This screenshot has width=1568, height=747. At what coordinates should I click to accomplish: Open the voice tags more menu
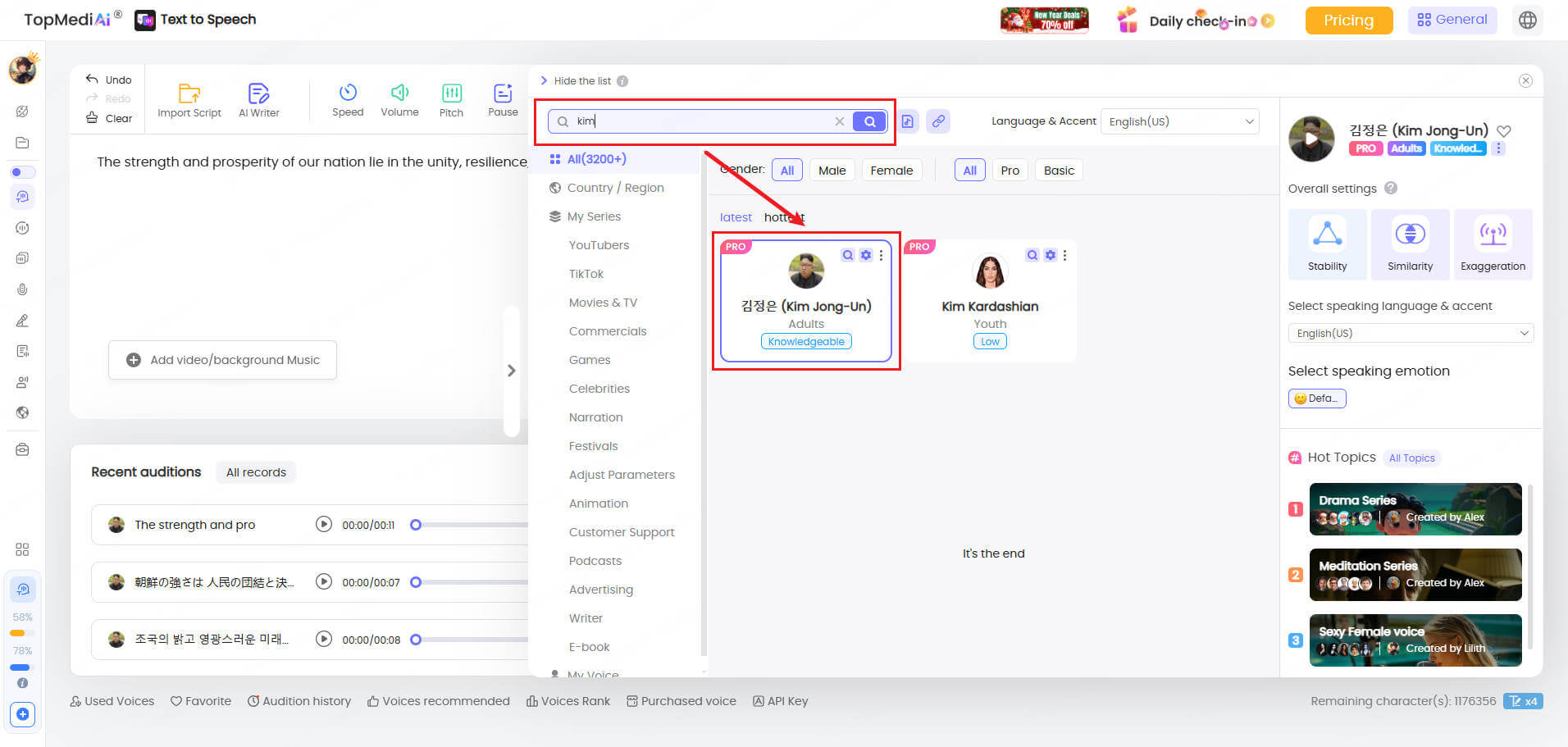coord(1498,148)
